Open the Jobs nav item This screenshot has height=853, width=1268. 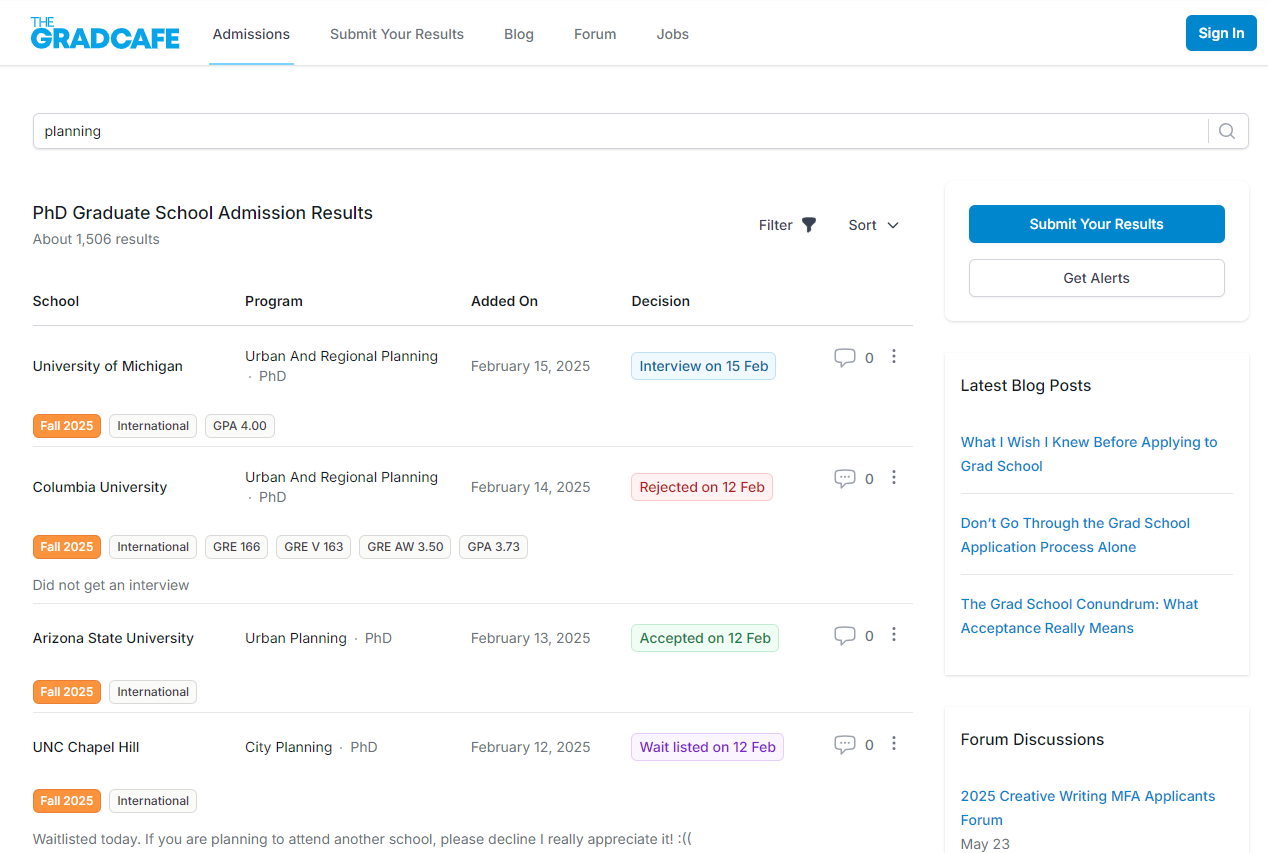(x=673, y=34)
